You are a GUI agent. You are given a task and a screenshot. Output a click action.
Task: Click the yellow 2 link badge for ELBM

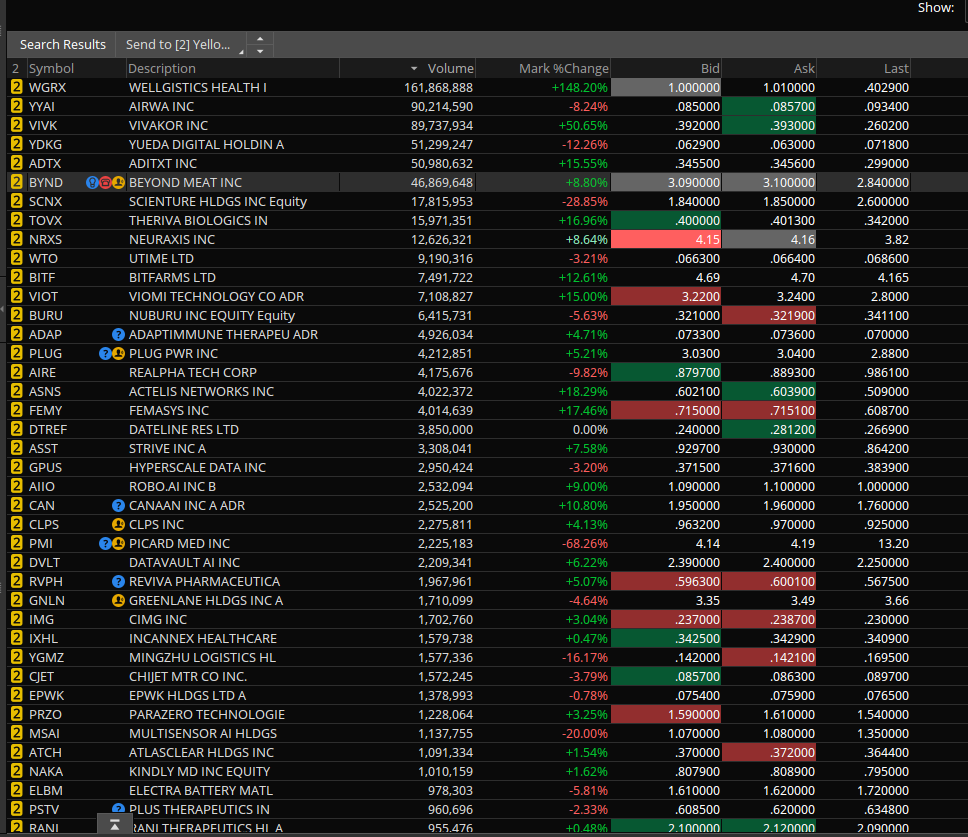point(17,791)
